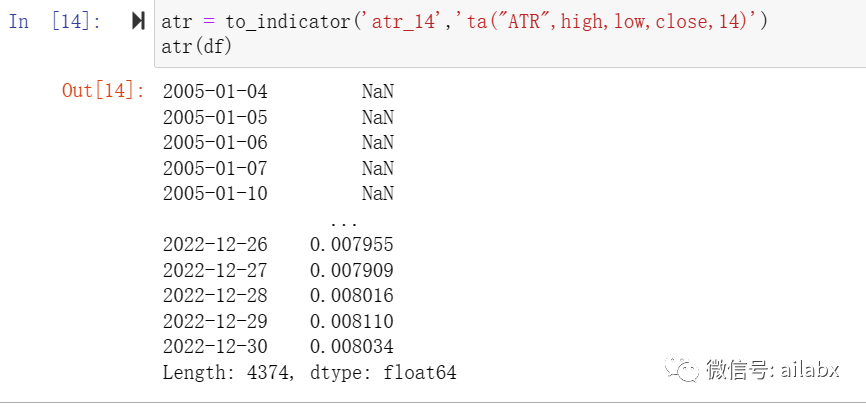
Task: Click the 2022-12-29 date in output
Action: (215, 321)
